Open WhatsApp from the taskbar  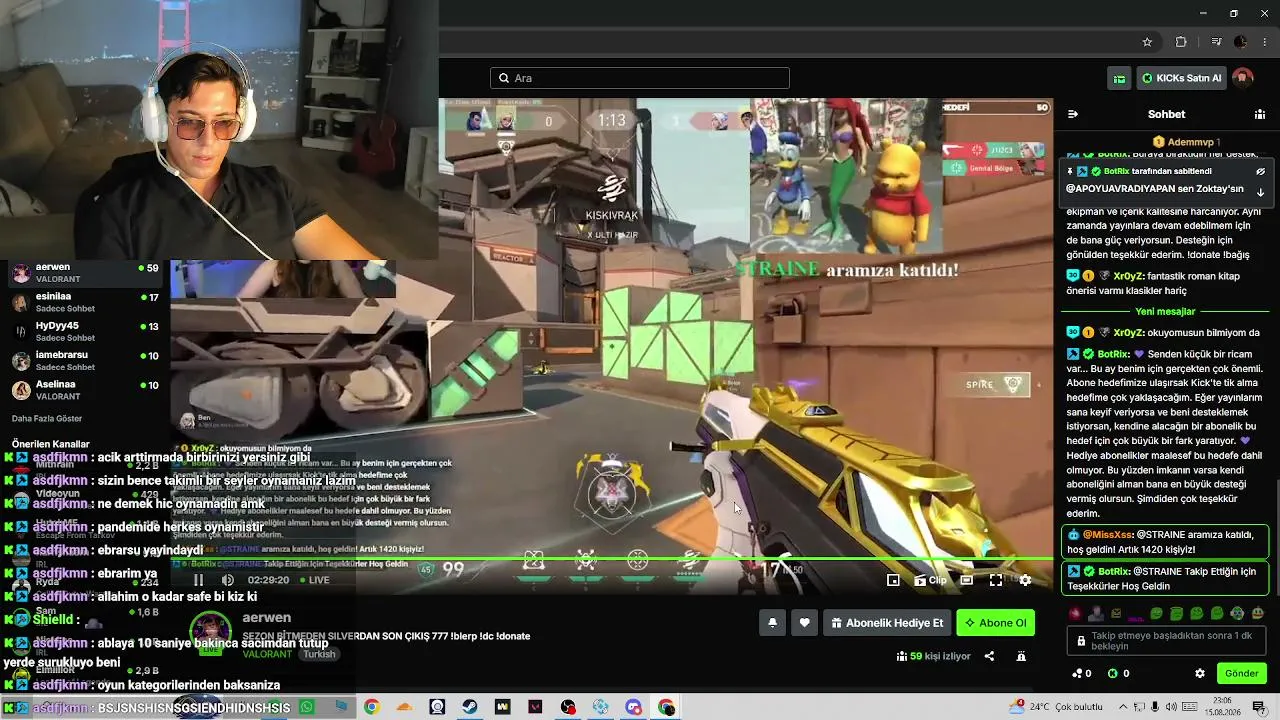click(307, 707)
